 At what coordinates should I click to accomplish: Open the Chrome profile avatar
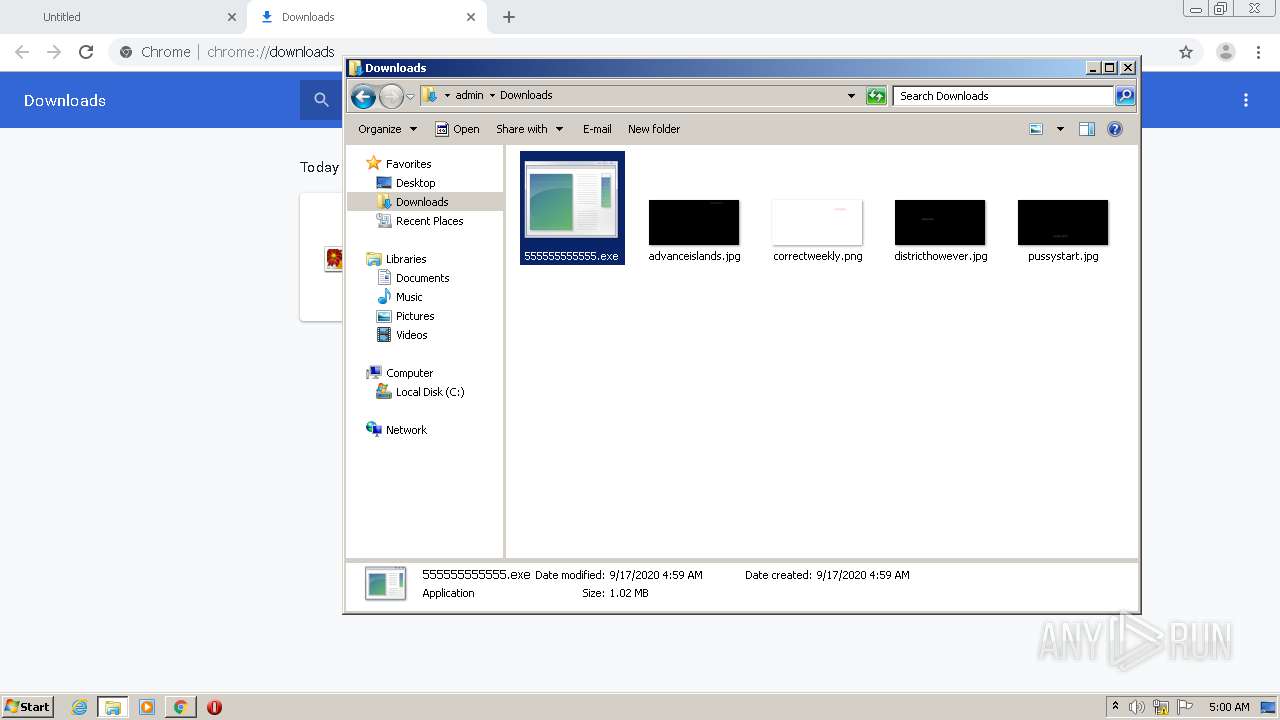point(1226,52)
